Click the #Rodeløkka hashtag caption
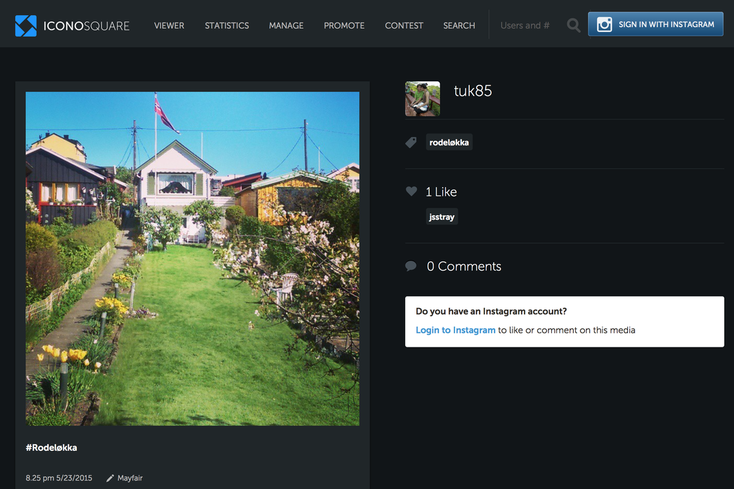Viewport: 734px width, 489px height. click(51, 448)
